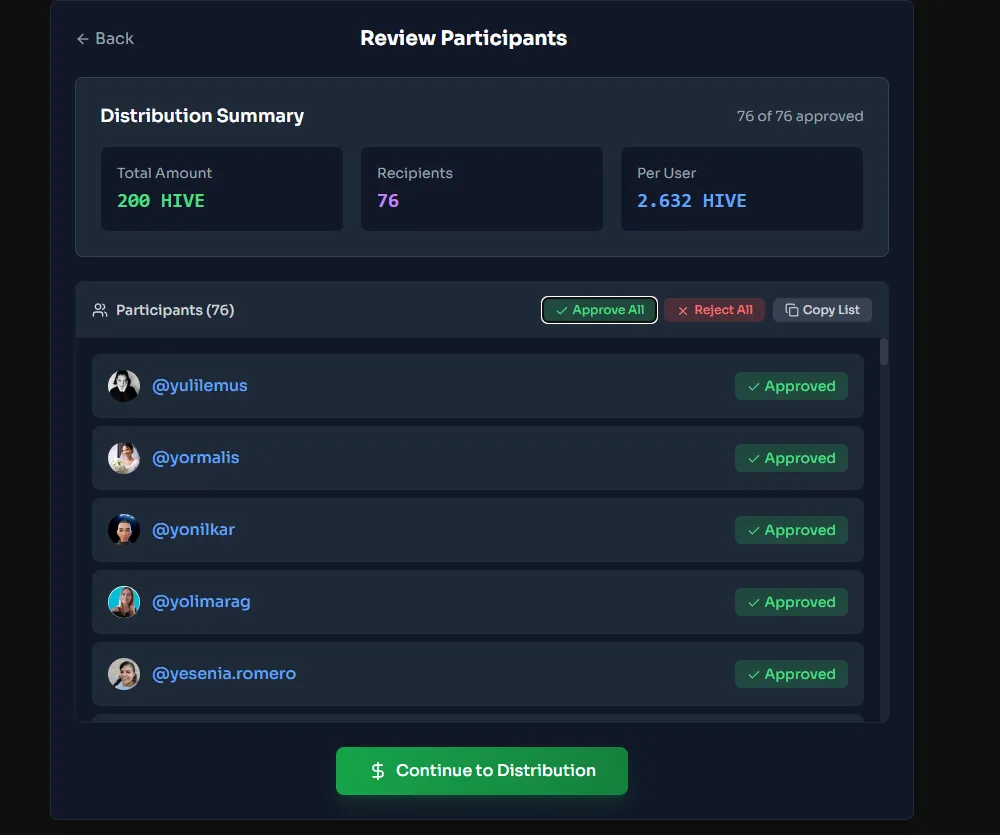Go back using the Back link

tap(105, 39)
